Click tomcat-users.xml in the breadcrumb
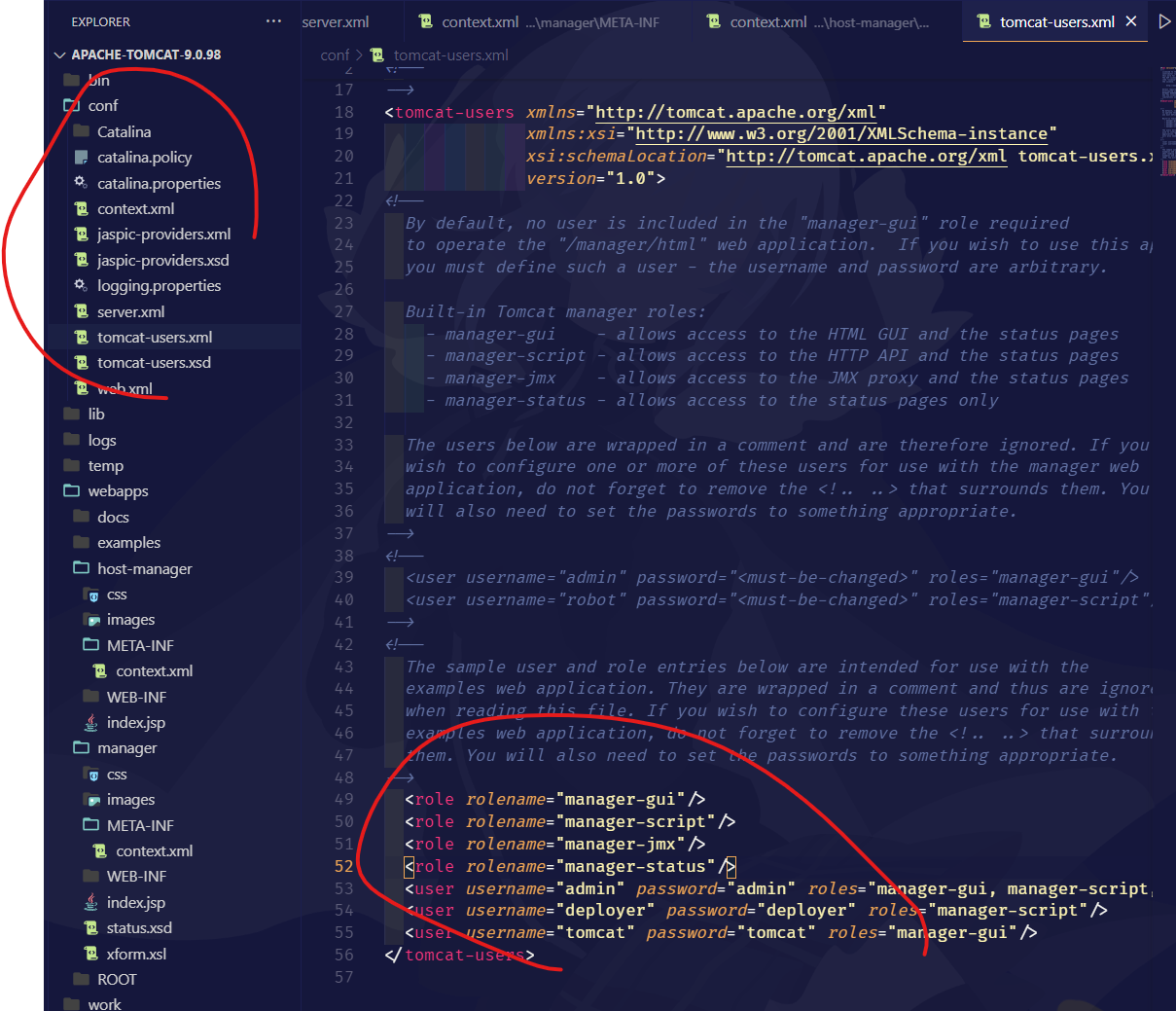This screenshot has height=1011, width=1176. coord(450,55)
